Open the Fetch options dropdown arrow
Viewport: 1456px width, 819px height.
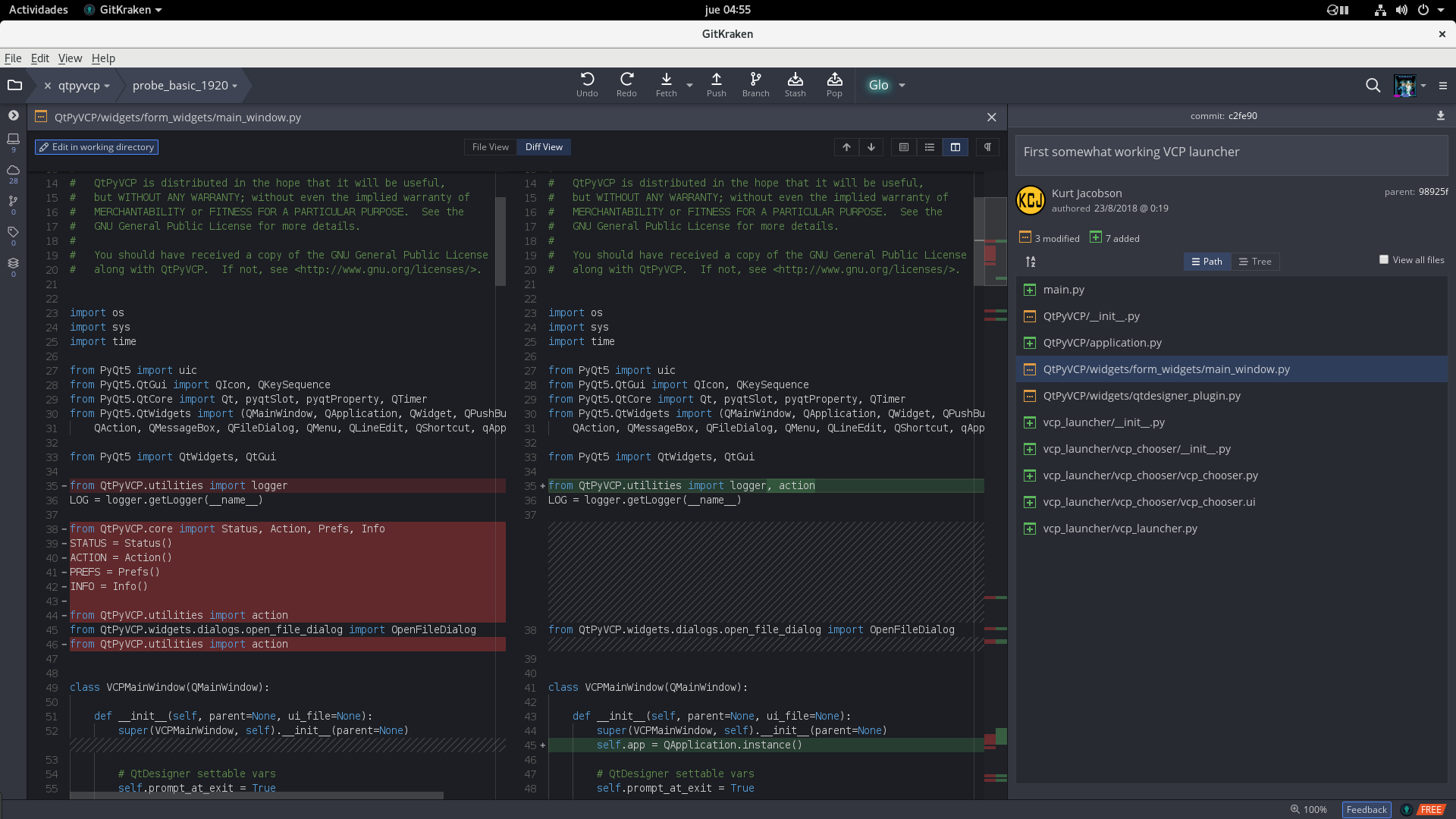click(689, 86)
